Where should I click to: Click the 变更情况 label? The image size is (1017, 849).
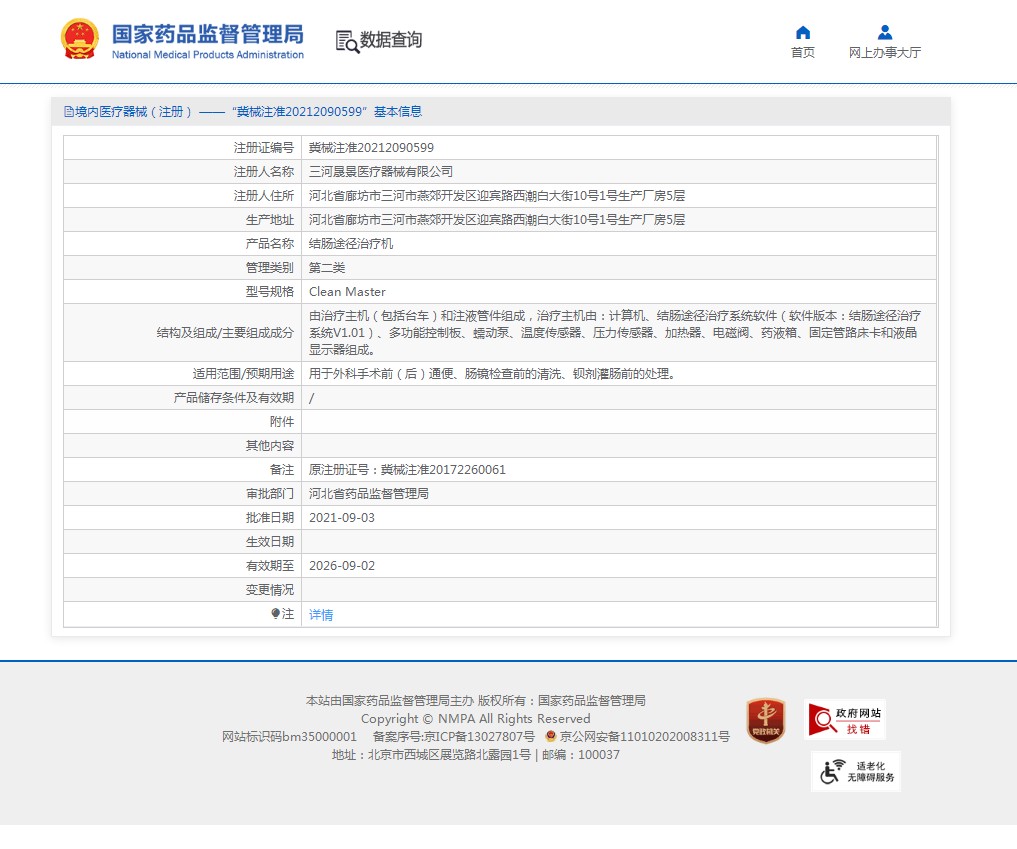(269, 590)
